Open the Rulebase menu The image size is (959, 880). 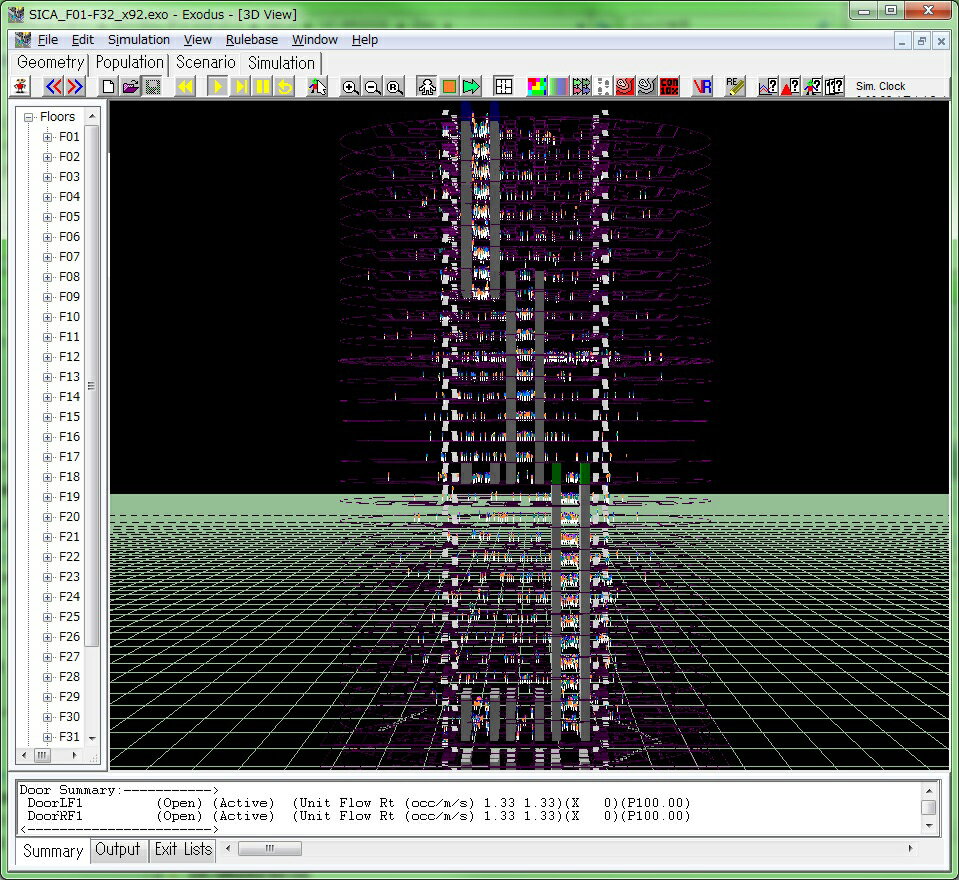251,40
